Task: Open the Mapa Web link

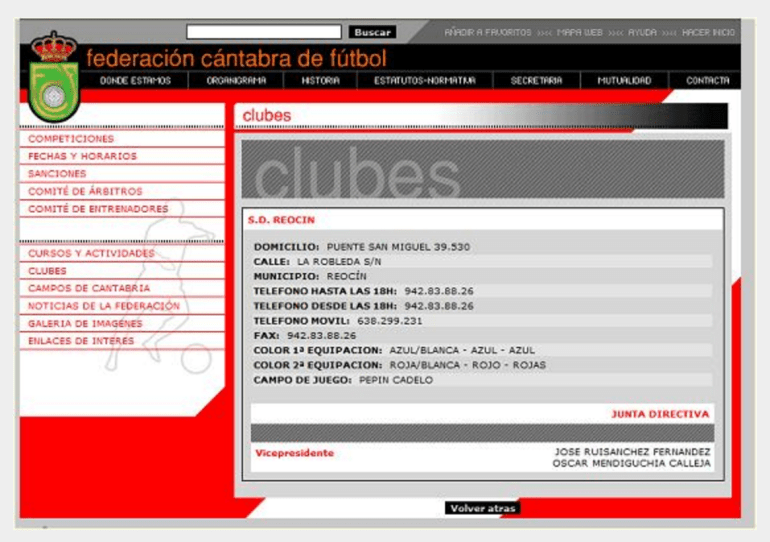Action: 579,32
